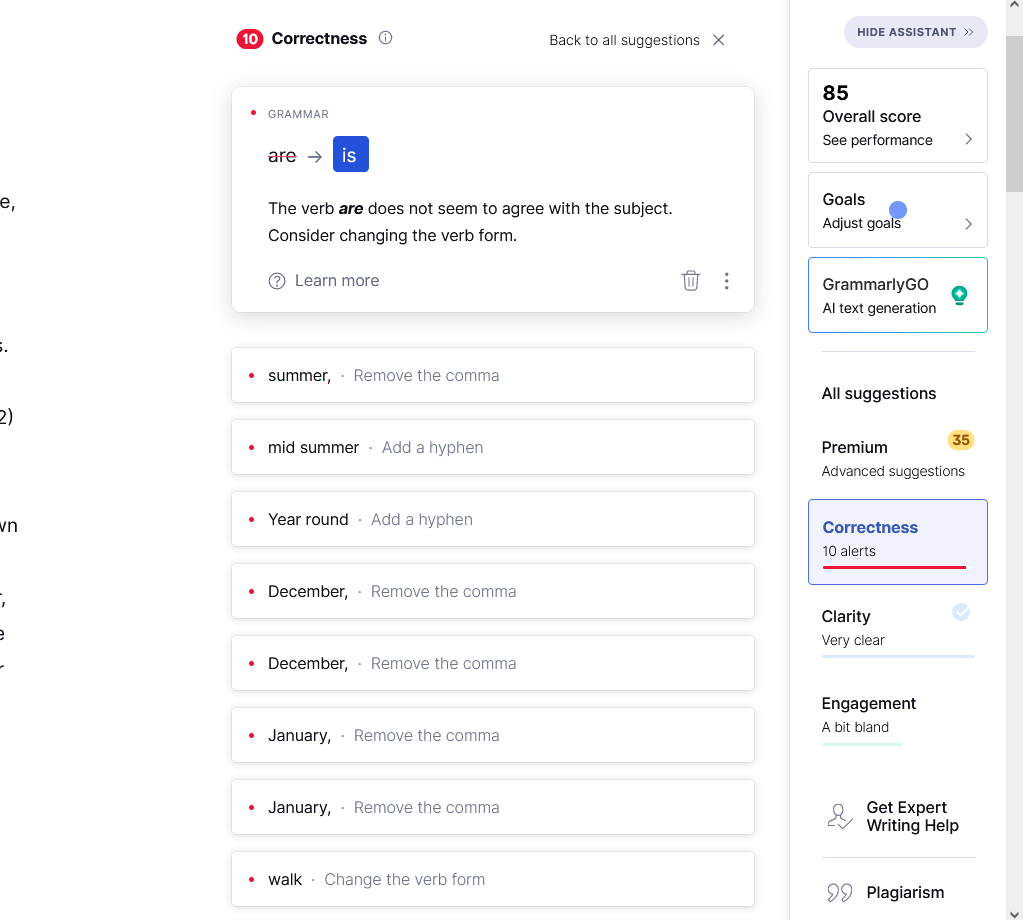Open more options three-dot menu
The width and height of the screenshot is (1023, 920).
click(x=727, y=281)
